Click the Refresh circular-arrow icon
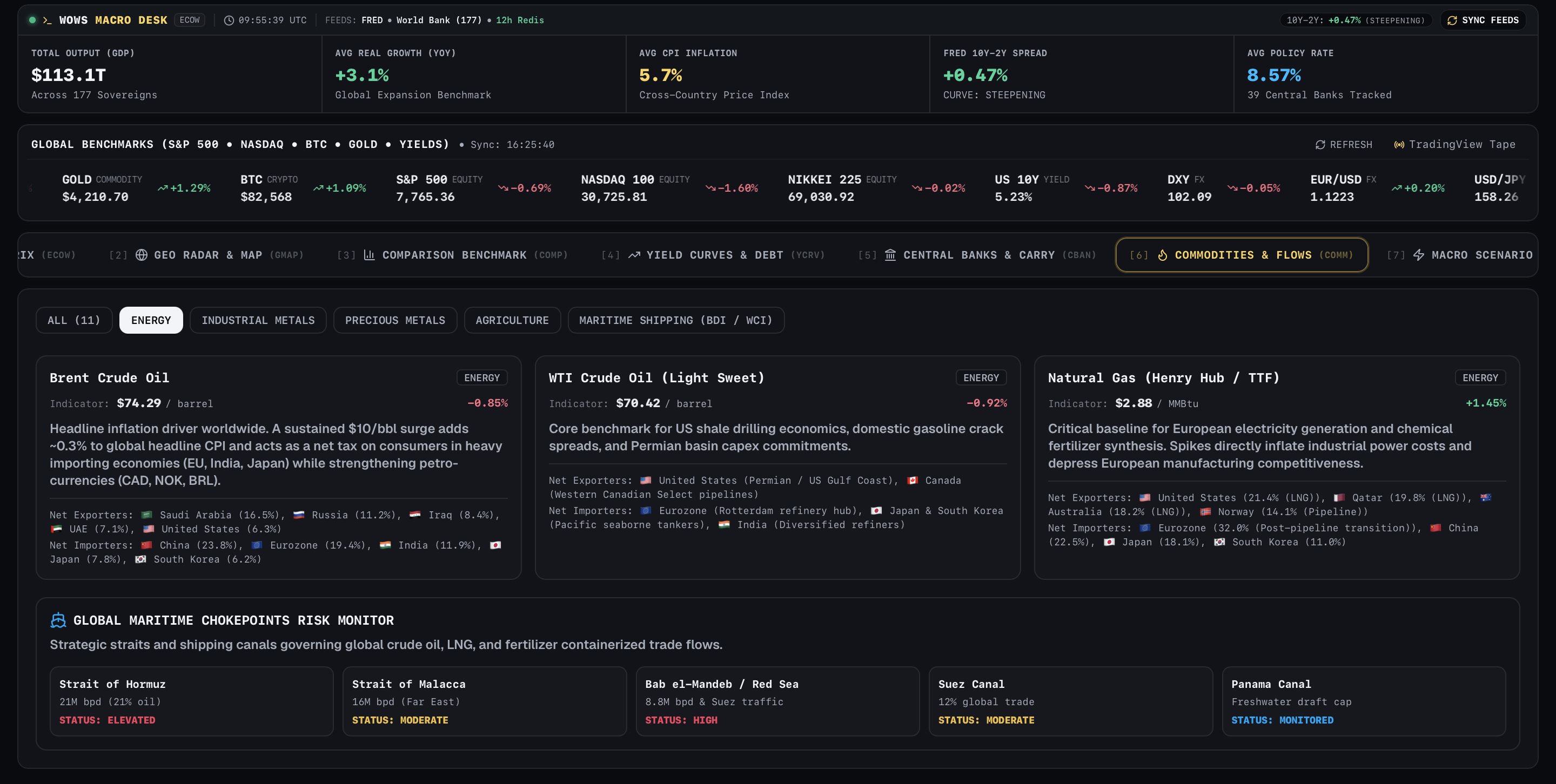The width and height of the screenshot is (1556, 784). (1320, 145)
